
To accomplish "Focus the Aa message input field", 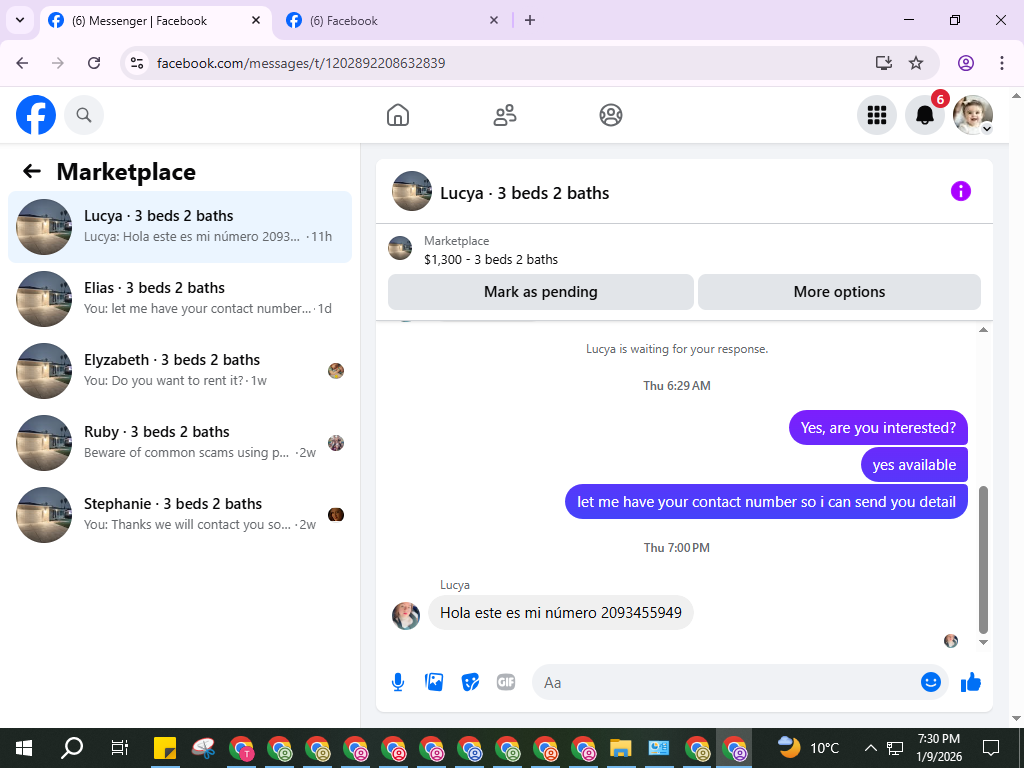I will (x=725, y=682).
